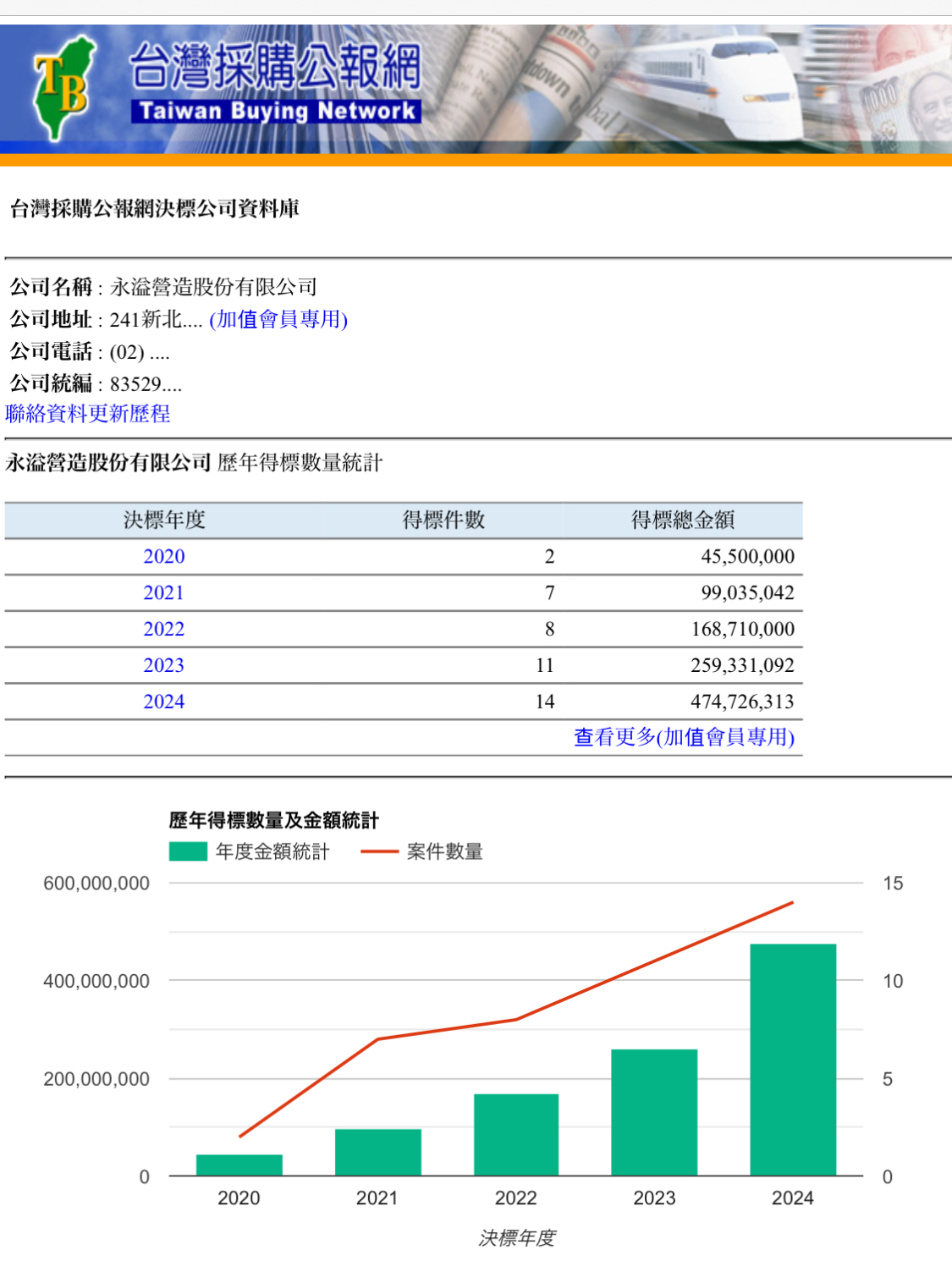
Task: Open the 2020 award year link
Action: point(163,557)
